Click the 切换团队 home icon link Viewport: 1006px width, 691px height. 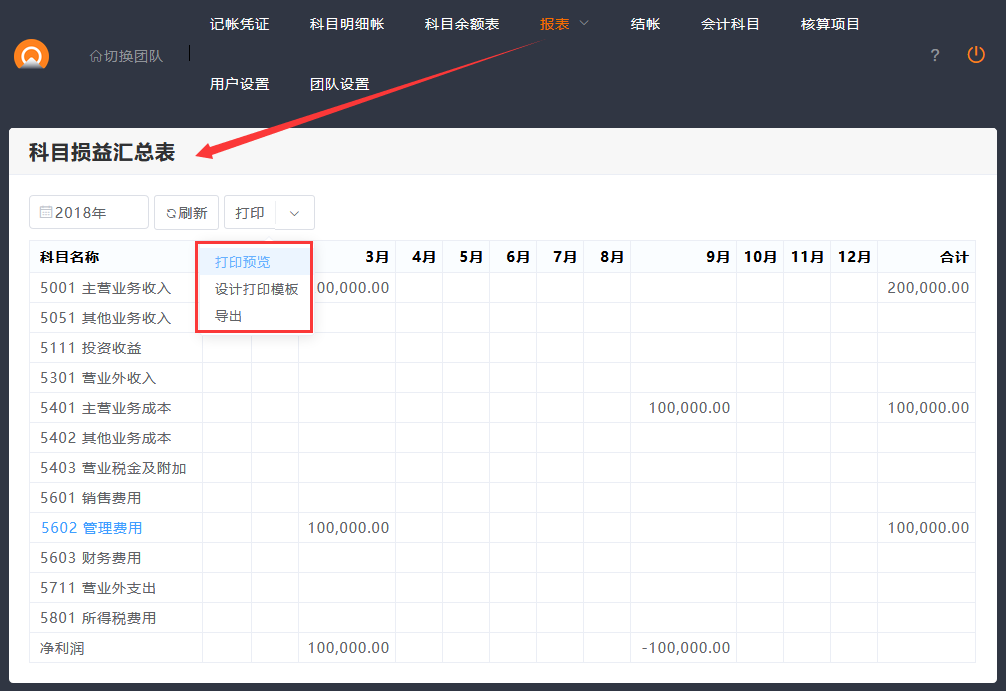126,56
